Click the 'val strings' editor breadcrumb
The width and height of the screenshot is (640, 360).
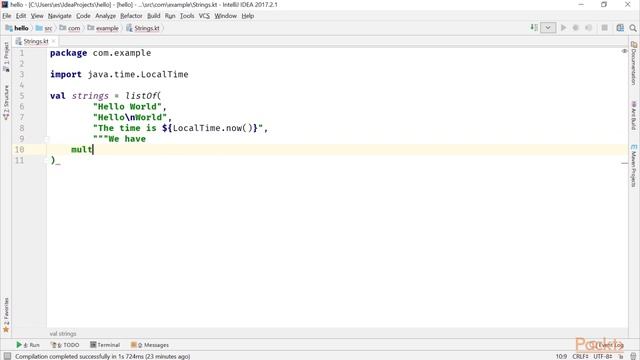63,334
